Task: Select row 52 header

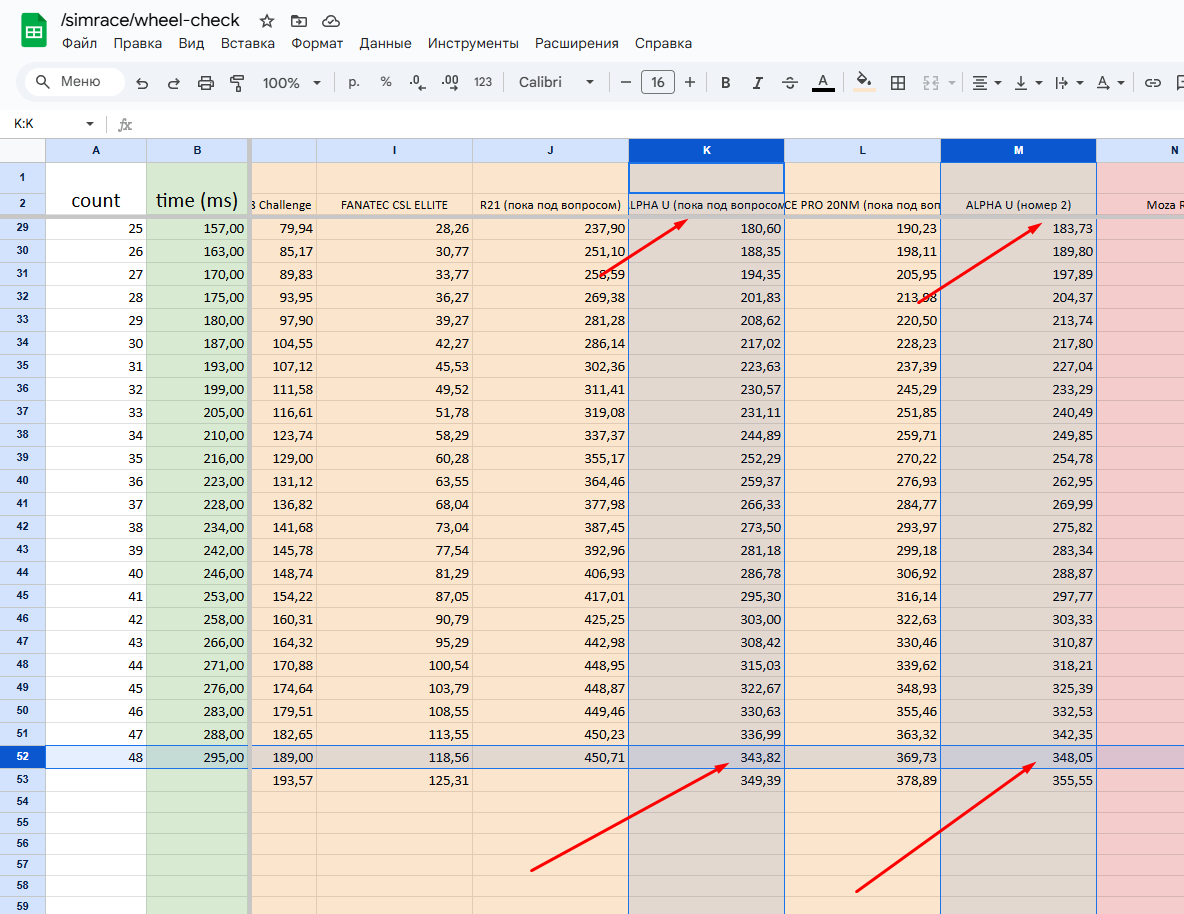Action: coord(23,757)
